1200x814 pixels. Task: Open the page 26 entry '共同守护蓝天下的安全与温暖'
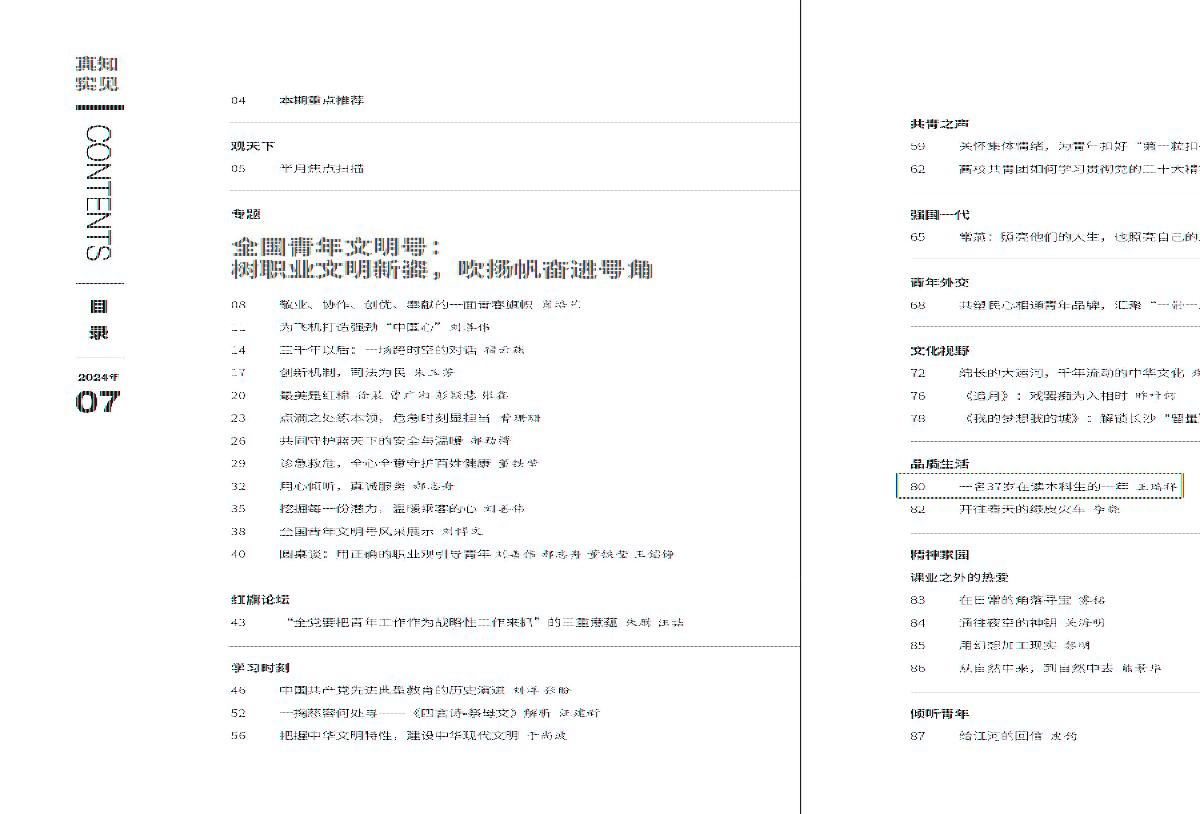point(371,440)
